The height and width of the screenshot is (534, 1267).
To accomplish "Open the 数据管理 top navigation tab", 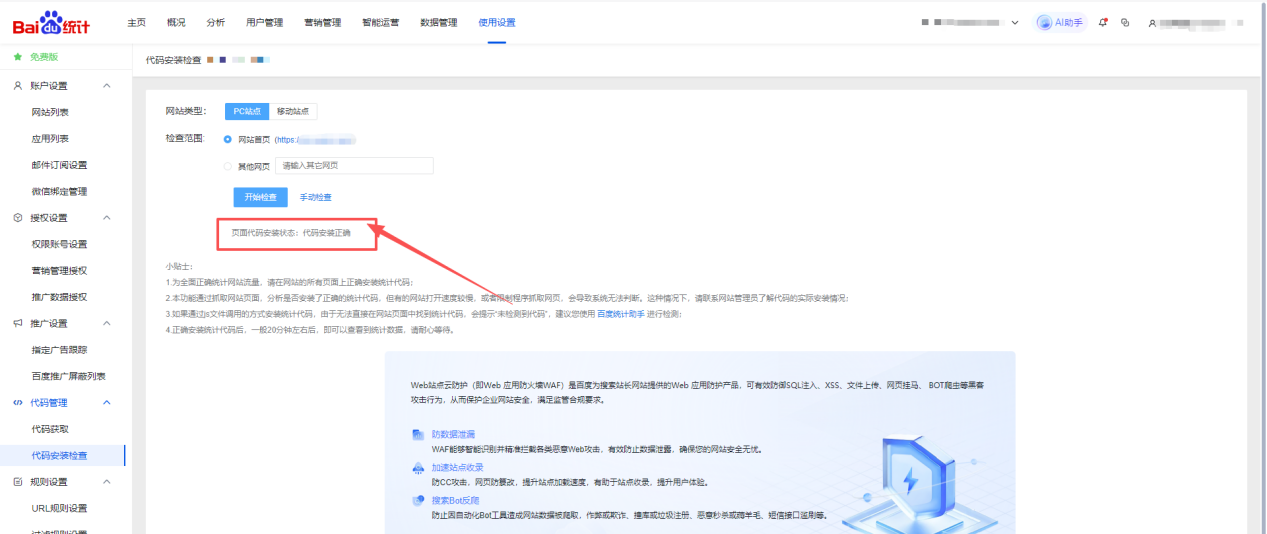I will coord(438,22).
